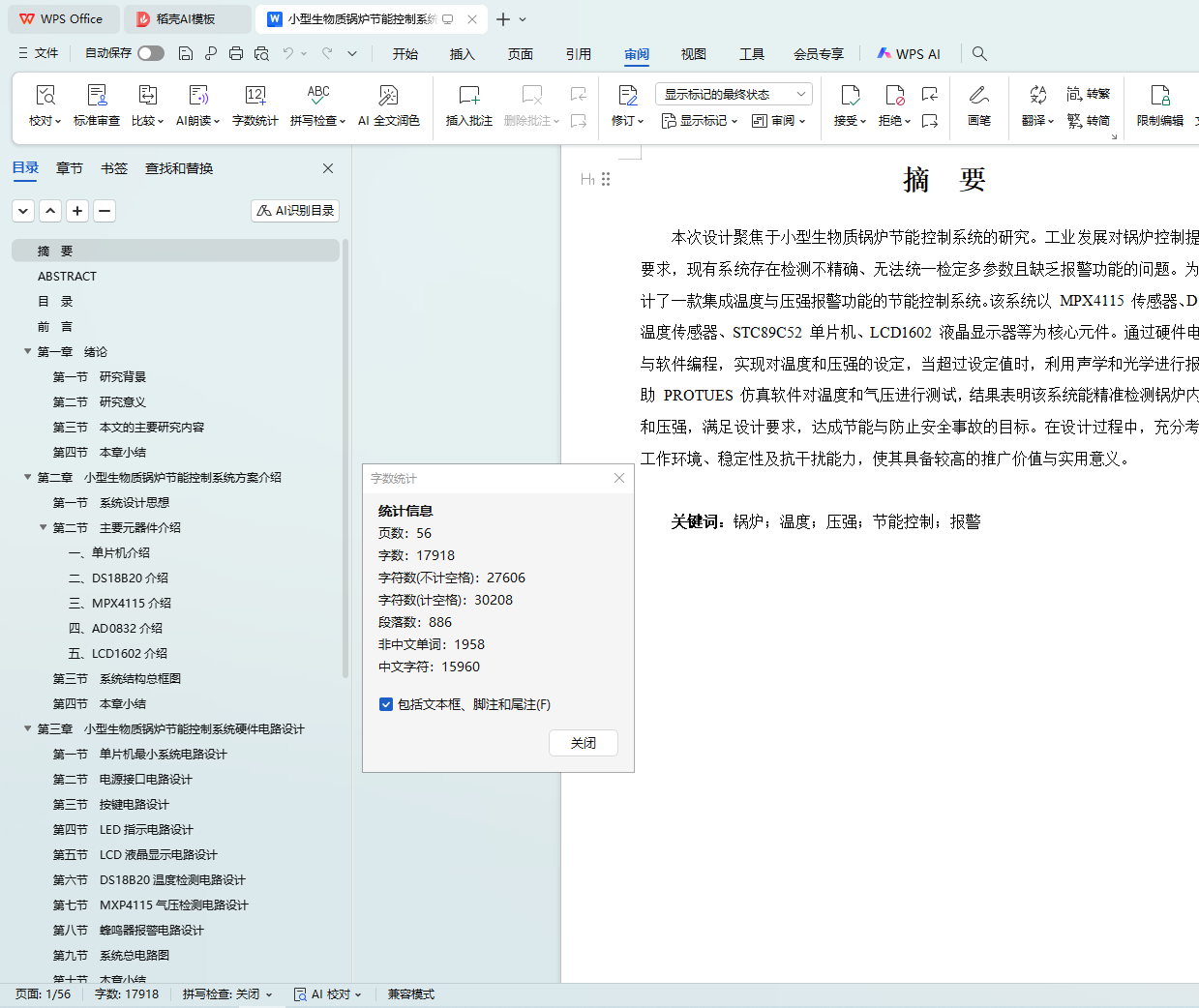Open the 显示标记的最终状态 dropdown
The width and height of the screenshot is (1199, 1008).
pos(734,94)
